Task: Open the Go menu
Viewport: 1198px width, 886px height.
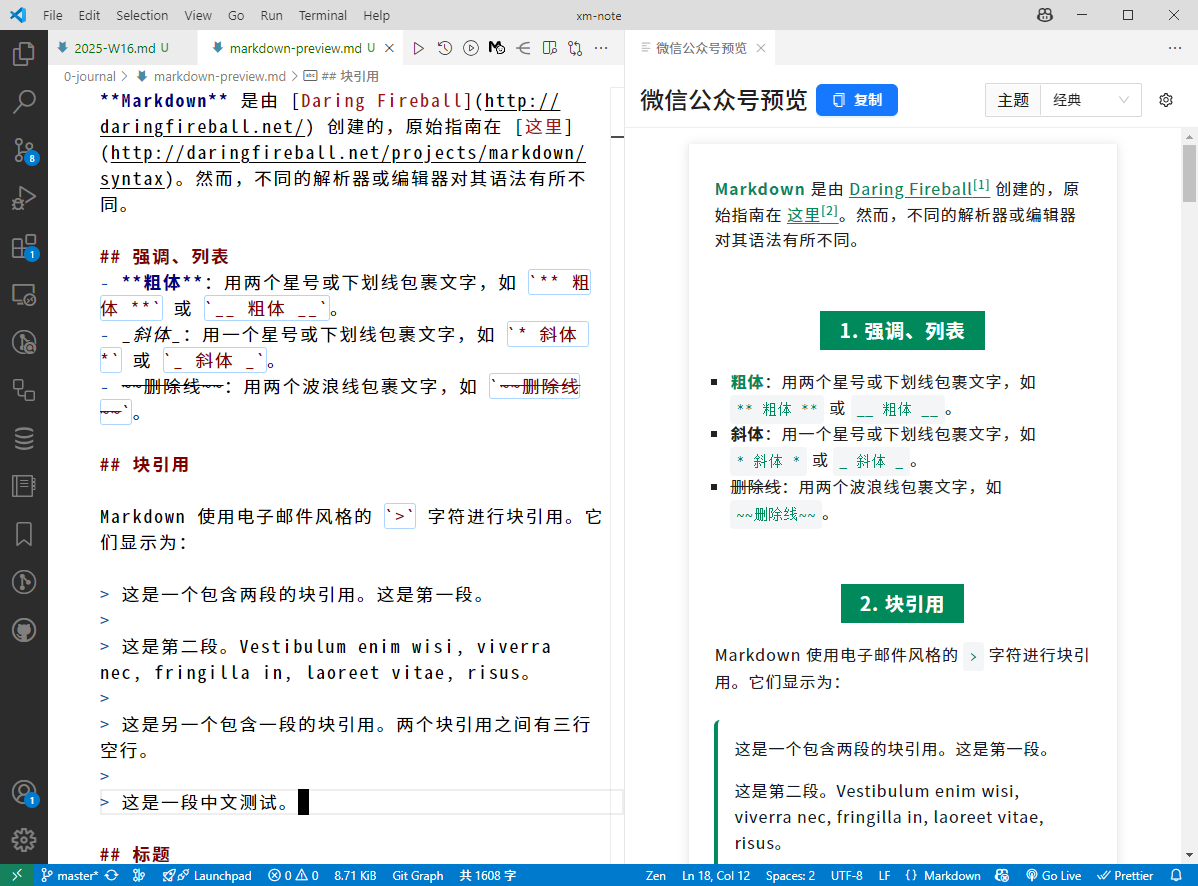Action: tap(236, 15)
